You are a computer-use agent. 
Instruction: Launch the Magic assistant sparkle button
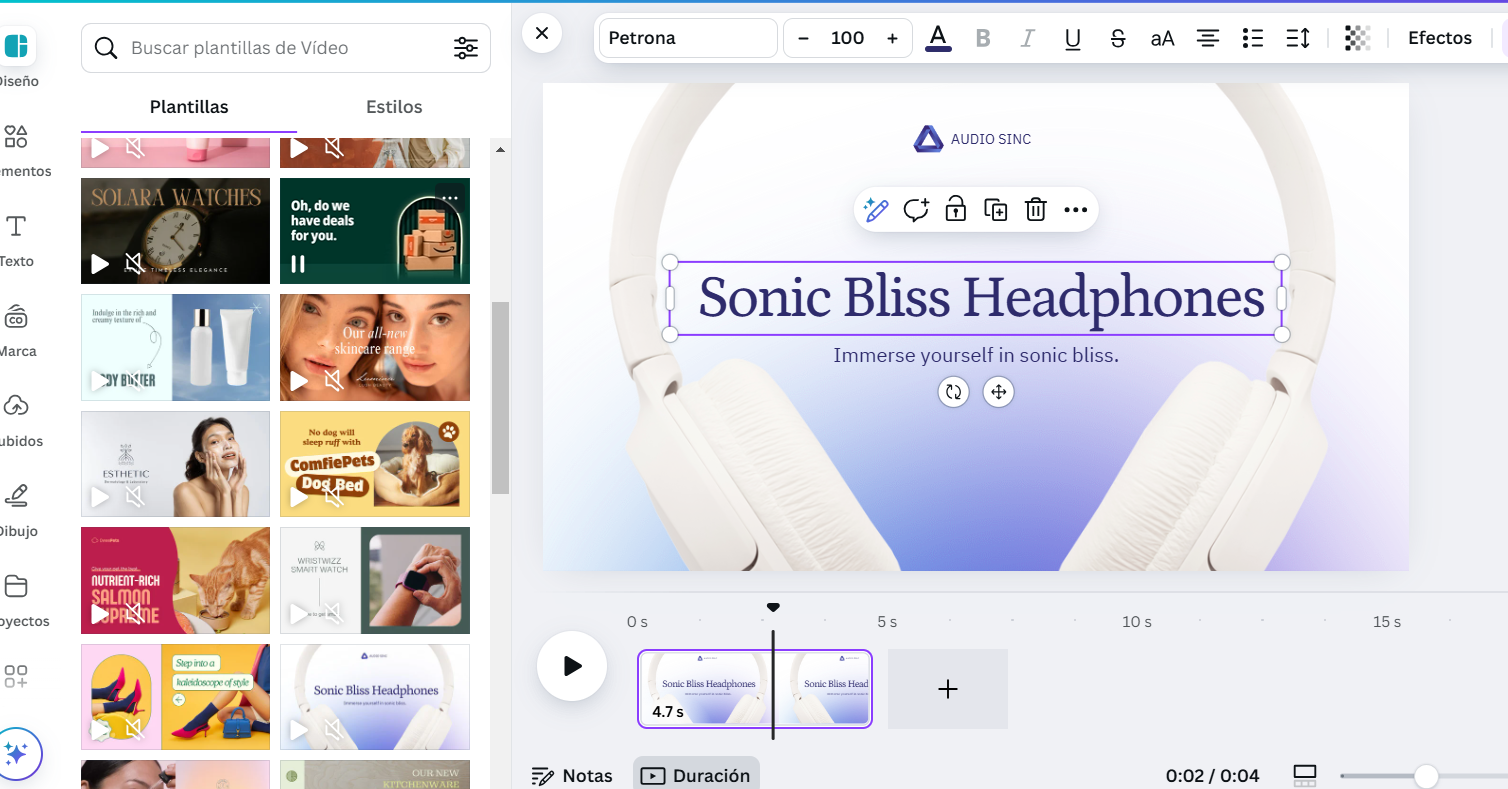click(x=16, y=752)
